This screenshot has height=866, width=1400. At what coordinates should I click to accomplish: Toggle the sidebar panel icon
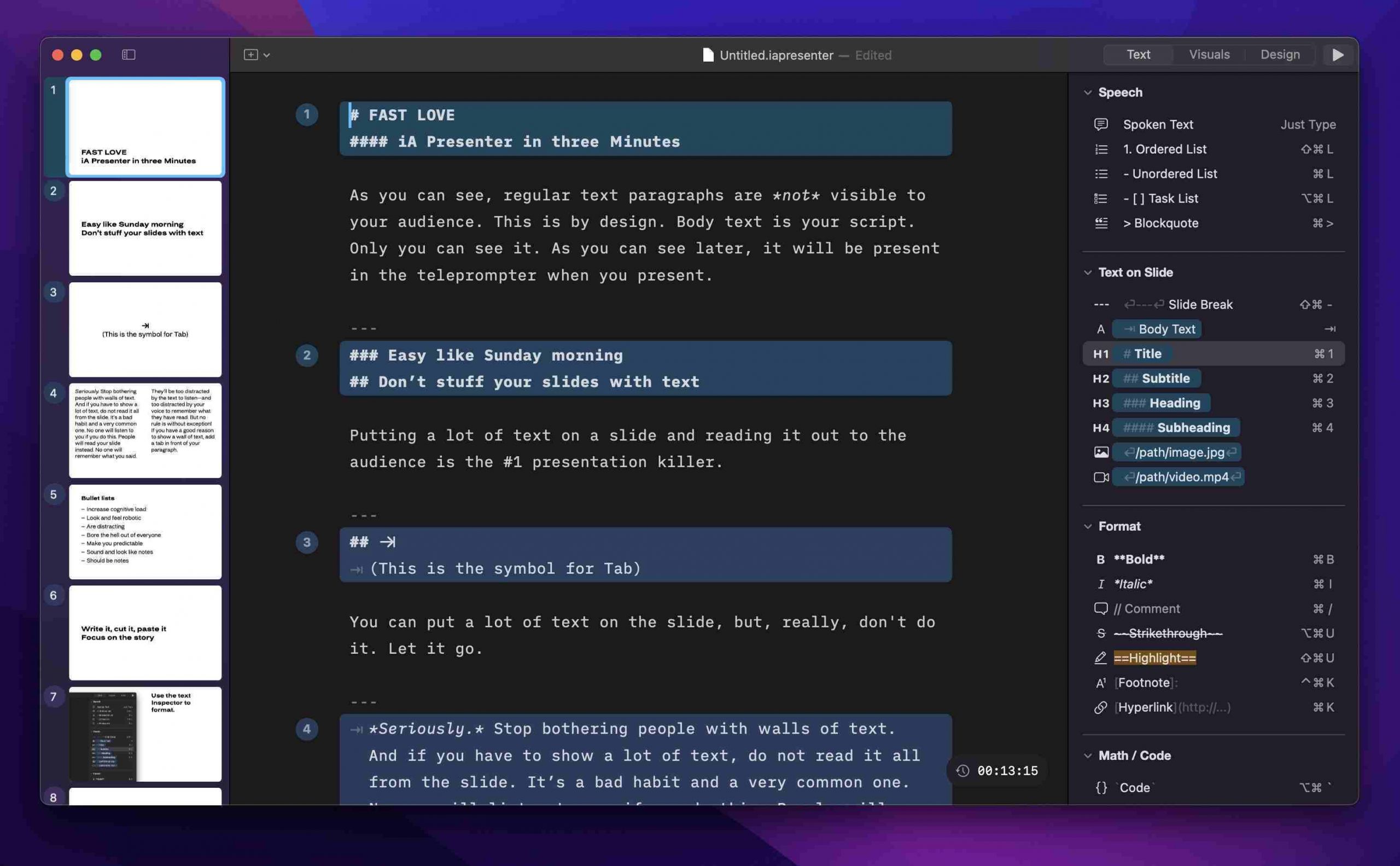tap(129, 54)
